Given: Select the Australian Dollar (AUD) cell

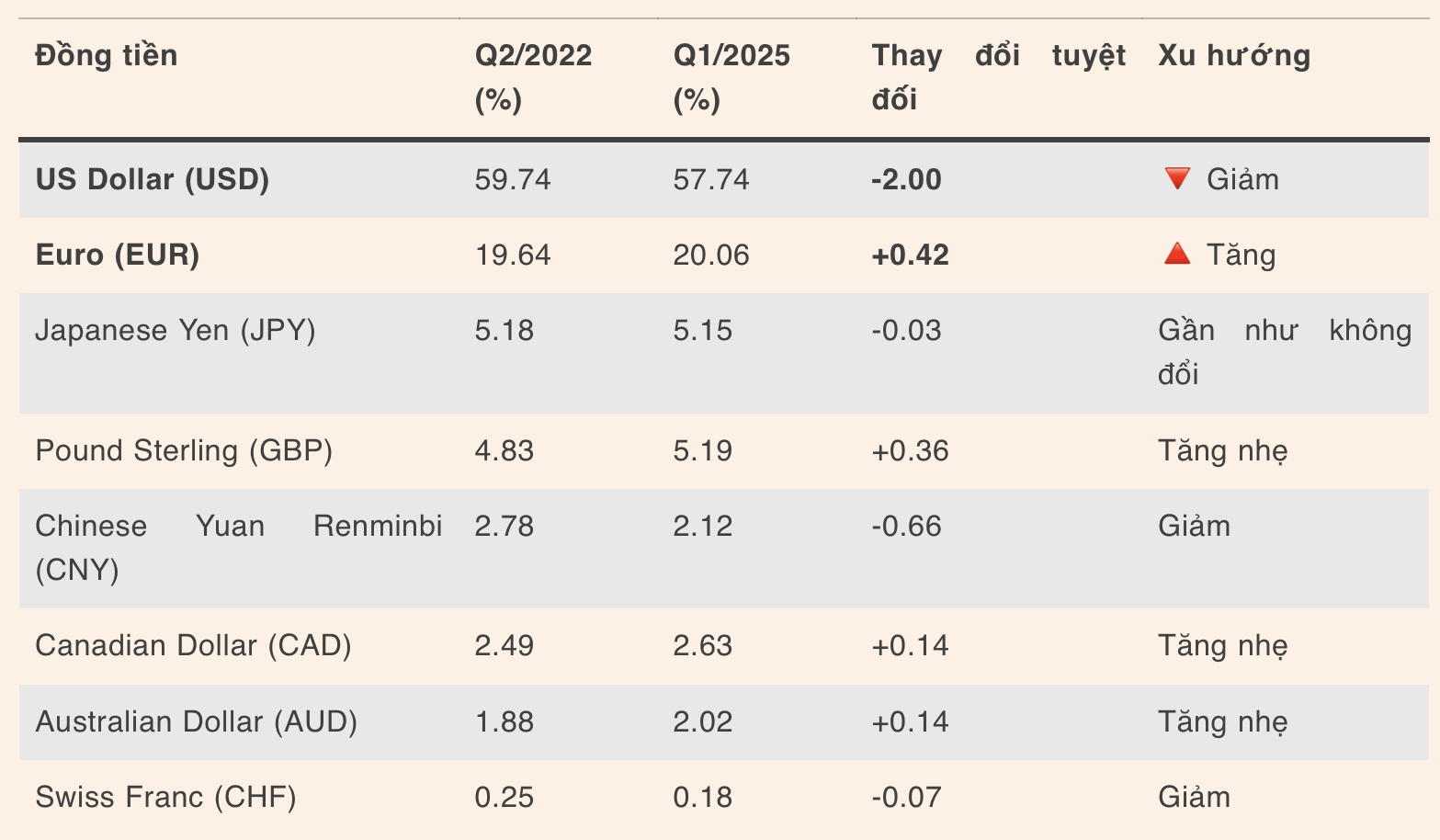Looking at the screenshot, I should point(196,721).
